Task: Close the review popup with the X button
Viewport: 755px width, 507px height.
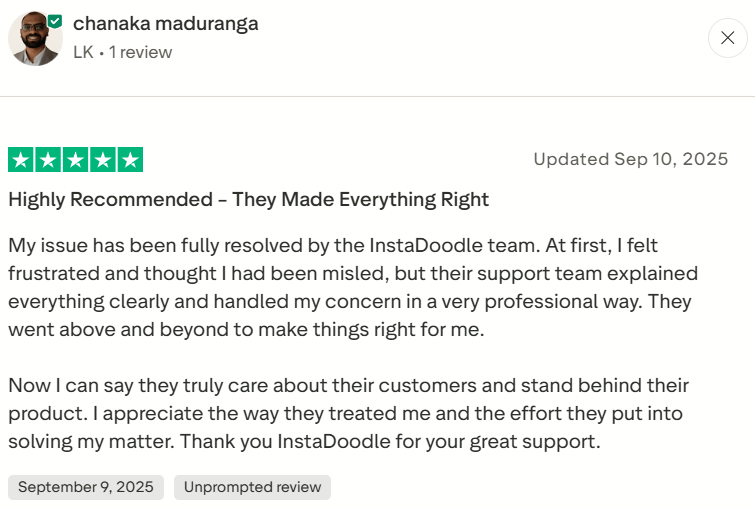Action: 728,38
